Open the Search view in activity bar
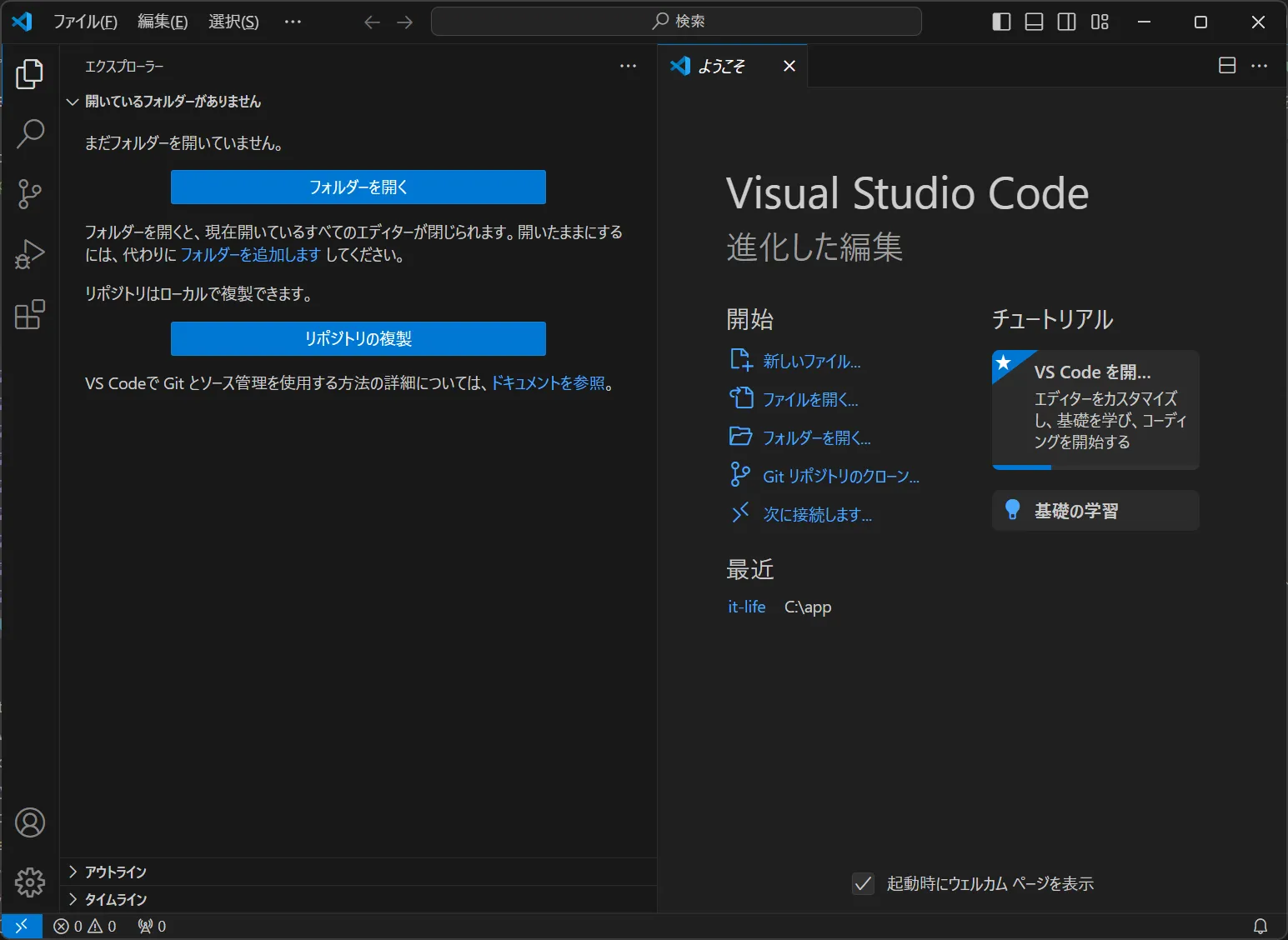Screen dimensions: 1288x940 pos(30,134)
